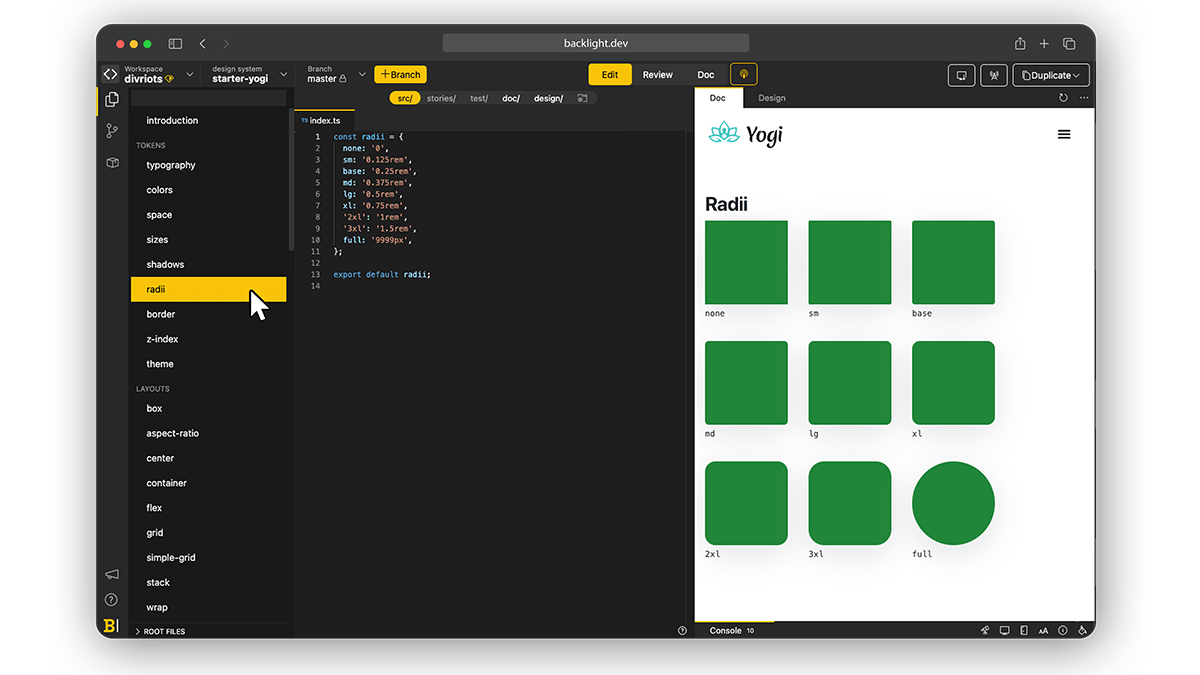This screenshot has width=1200, height=675.
Task: Click the refresh preview icon
Action: tap(1063, 98)
